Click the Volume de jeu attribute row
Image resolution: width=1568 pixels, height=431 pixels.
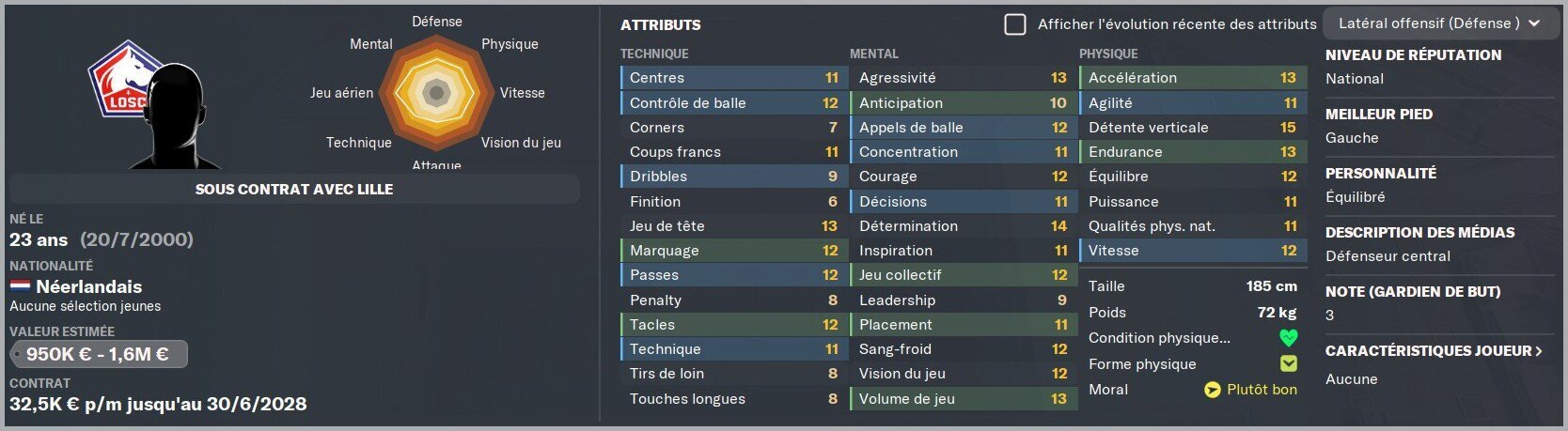[963, 399]
